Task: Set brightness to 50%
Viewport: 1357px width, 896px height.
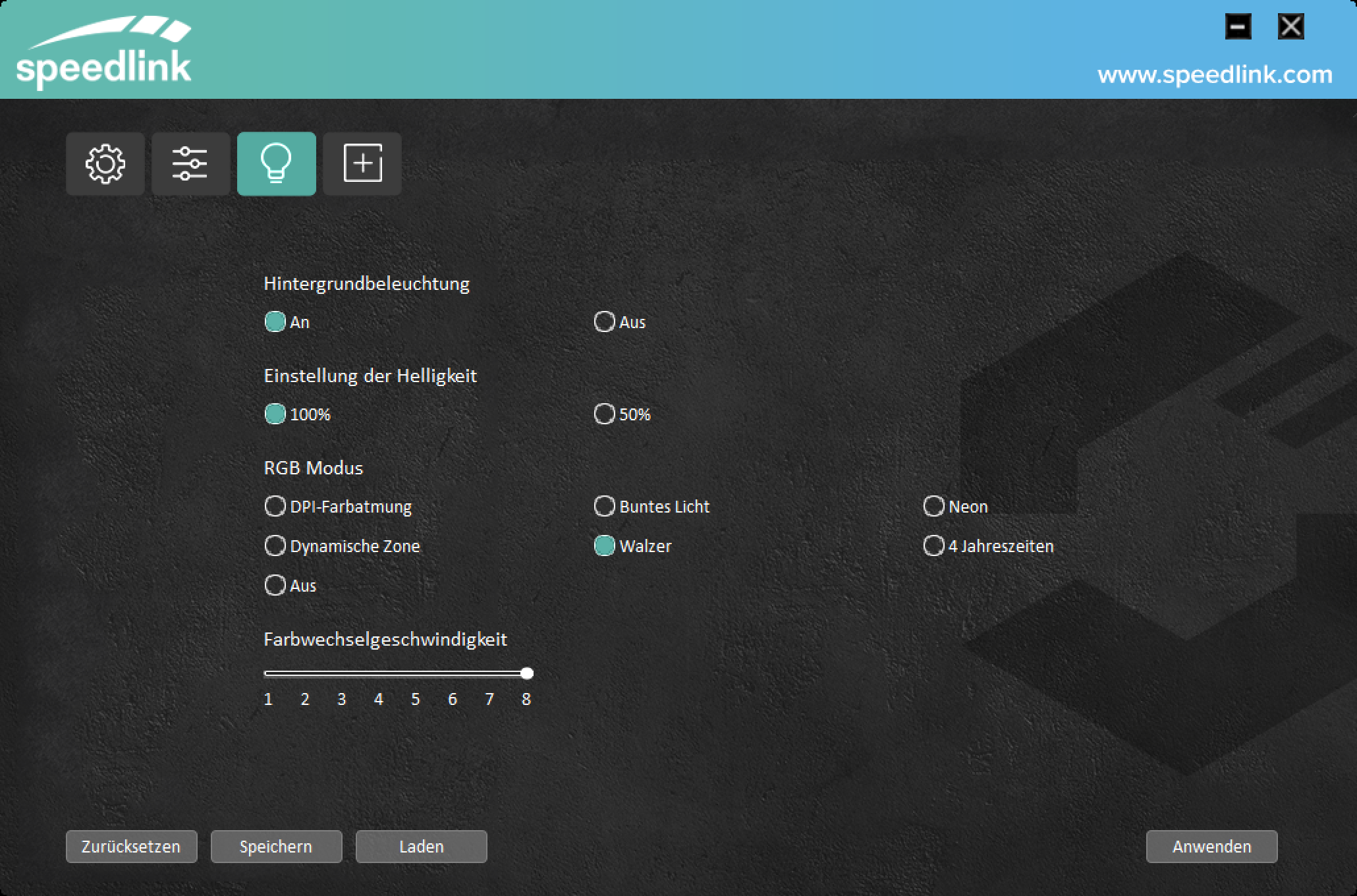Action: (605, 414)
